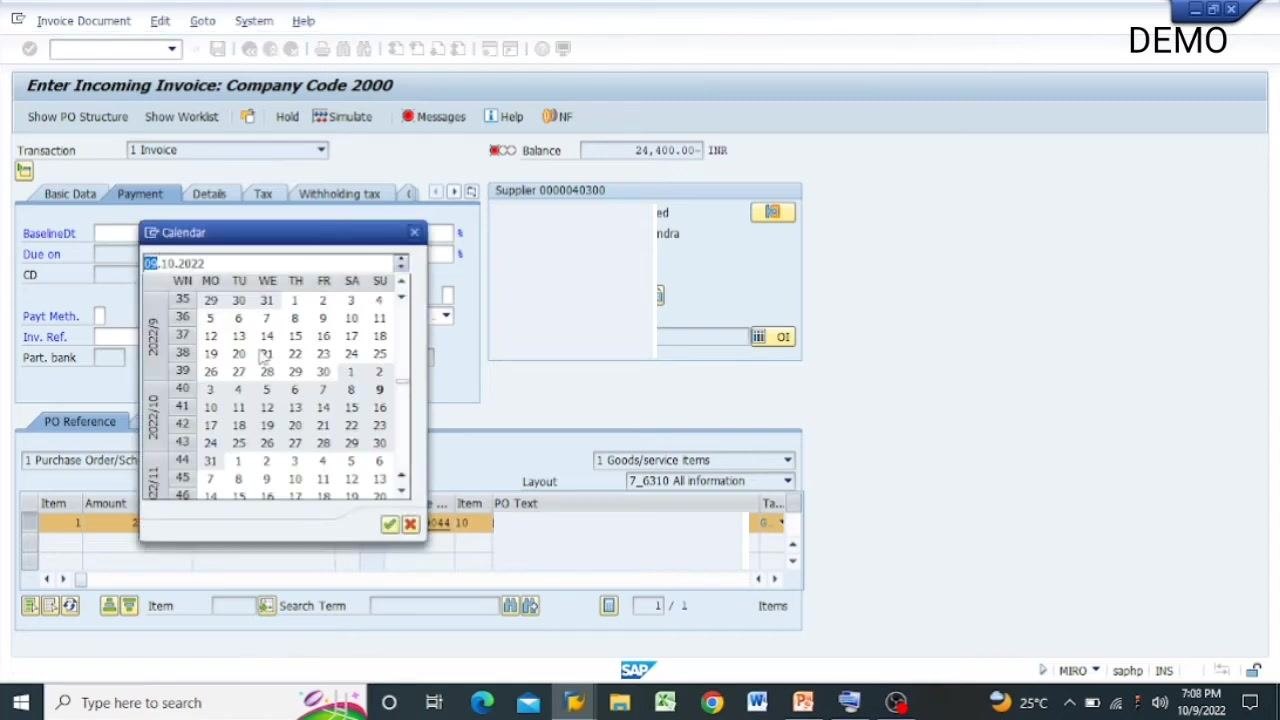Click the NF toolbar icon
This screenshot has width=1280, height=720.
click(x=557, y=117)
